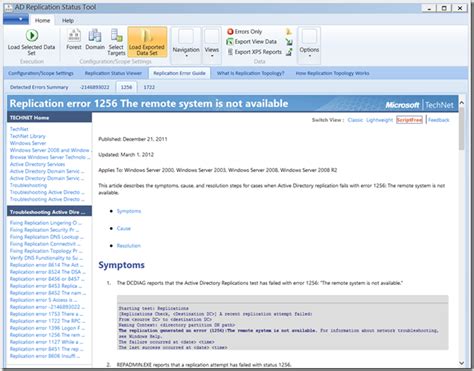This screenshot has width=474, height=371.
Task: Open Windows Server 2008 and Window... link
Action: point(50,150)
